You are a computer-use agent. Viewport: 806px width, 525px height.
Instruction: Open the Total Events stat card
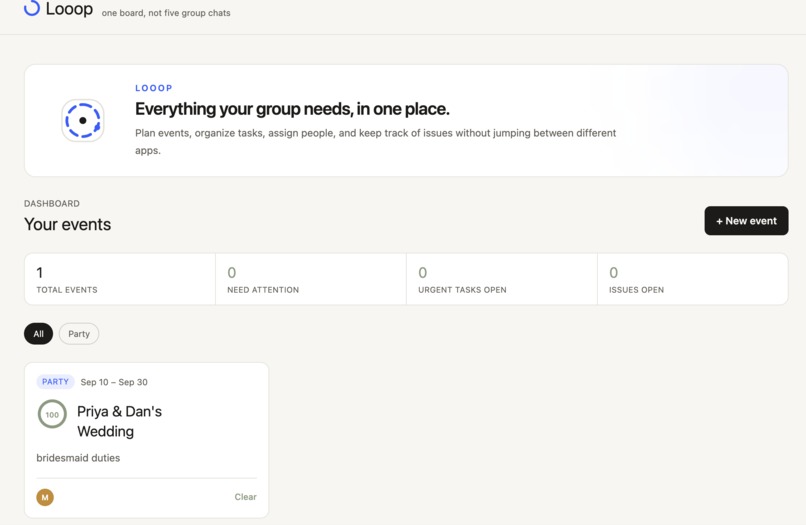click(120, 279)
